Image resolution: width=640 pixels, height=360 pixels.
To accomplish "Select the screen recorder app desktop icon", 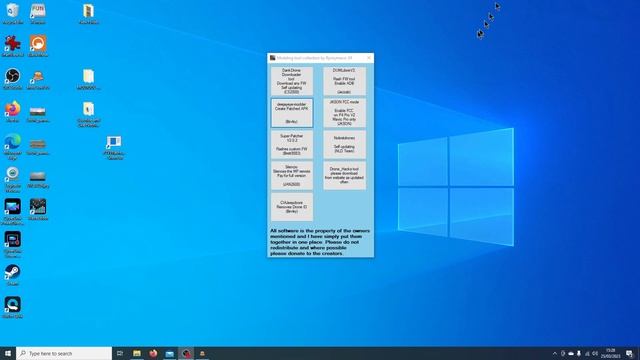I will click(x=13, y=244).
